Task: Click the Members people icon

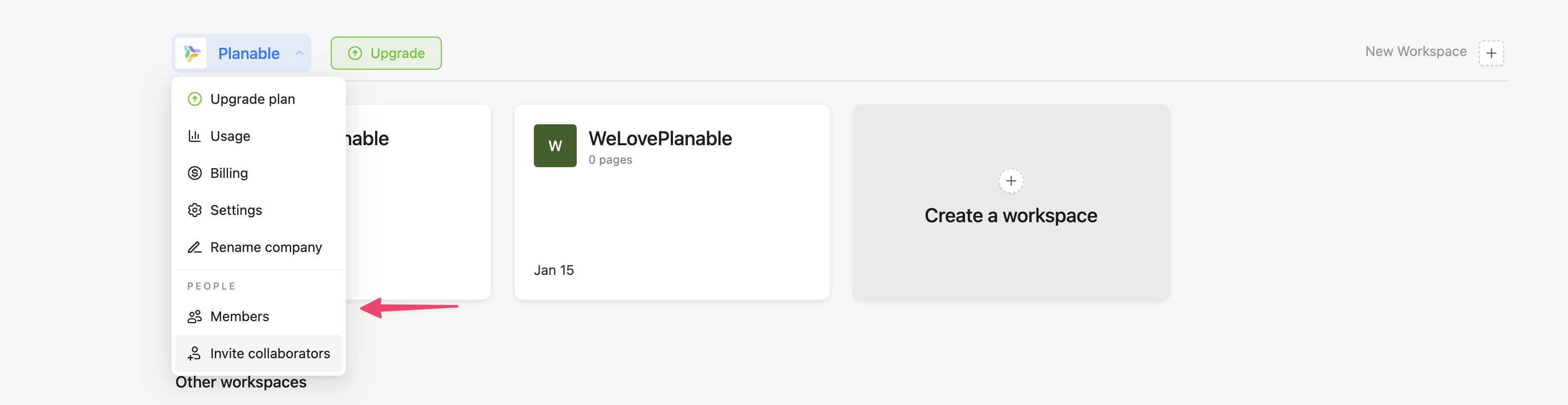Action: pyautogui.click(x=195, y=317)
